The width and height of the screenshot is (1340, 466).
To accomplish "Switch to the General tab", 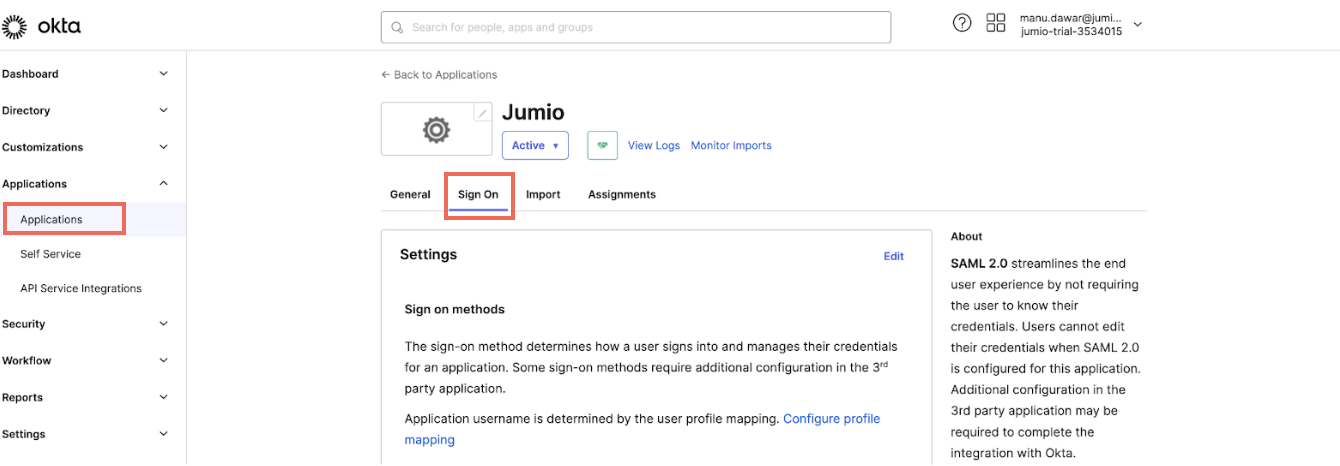I will (x=410, y=194).
